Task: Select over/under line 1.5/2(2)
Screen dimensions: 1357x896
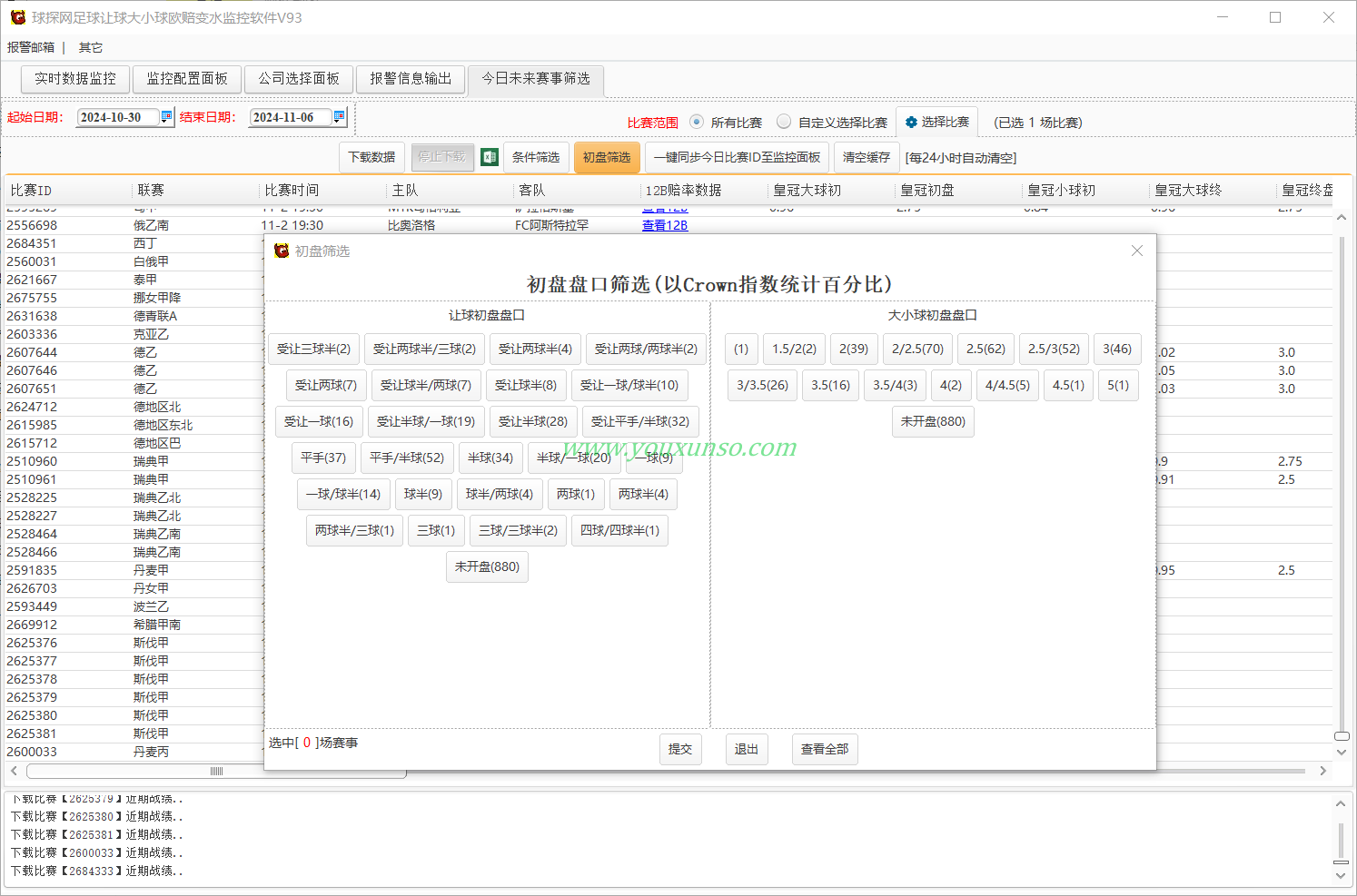Action: pos(795,349)
